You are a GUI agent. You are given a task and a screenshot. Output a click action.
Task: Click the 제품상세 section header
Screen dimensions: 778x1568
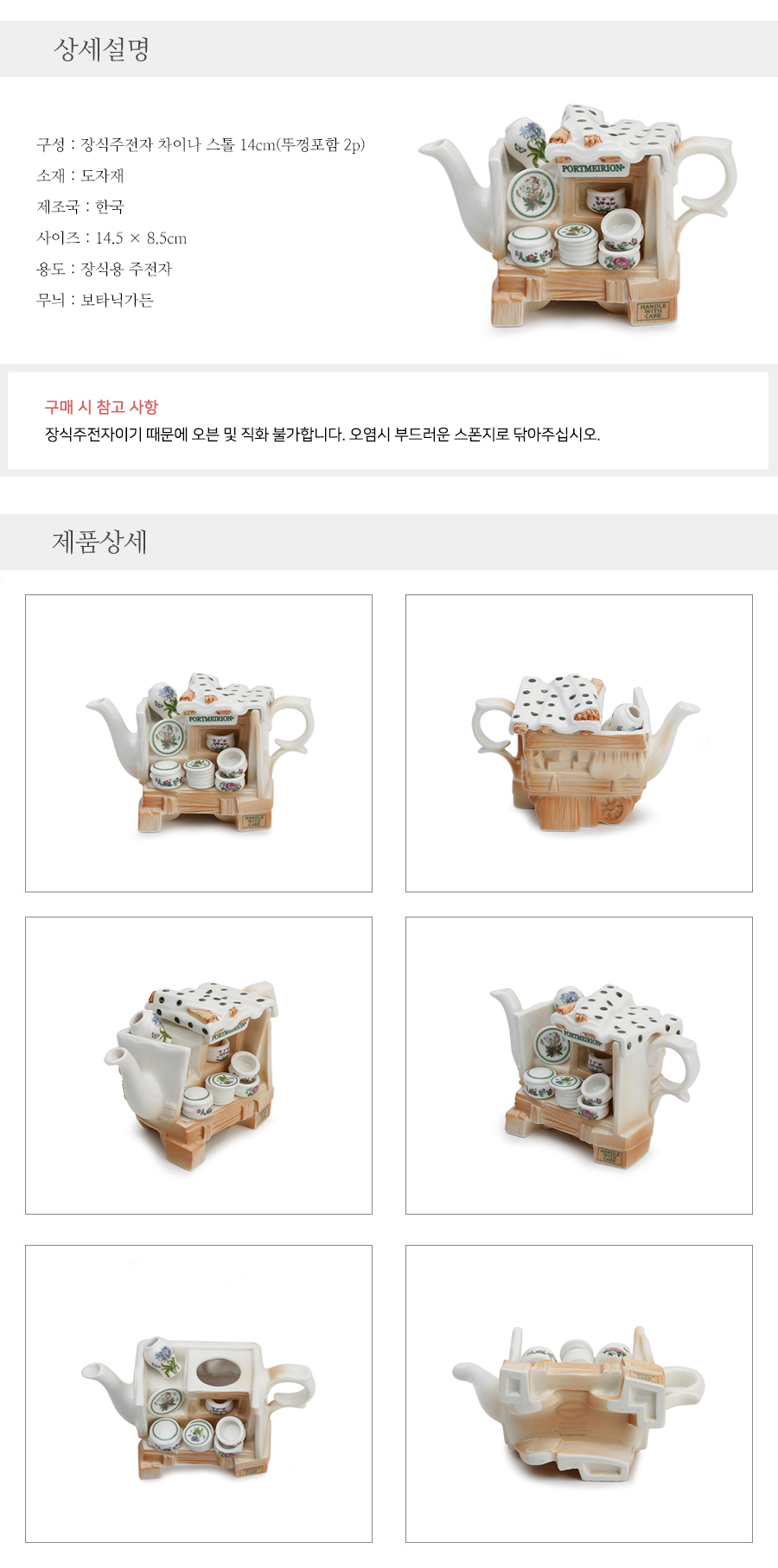tap(100, 542)
